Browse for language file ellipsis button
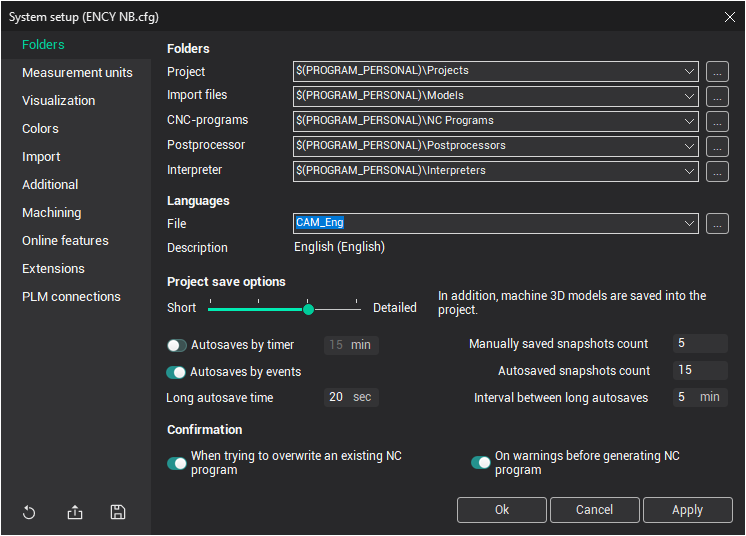Image resolution: width=746 pixels, height=536 pixels. point(717,224)
